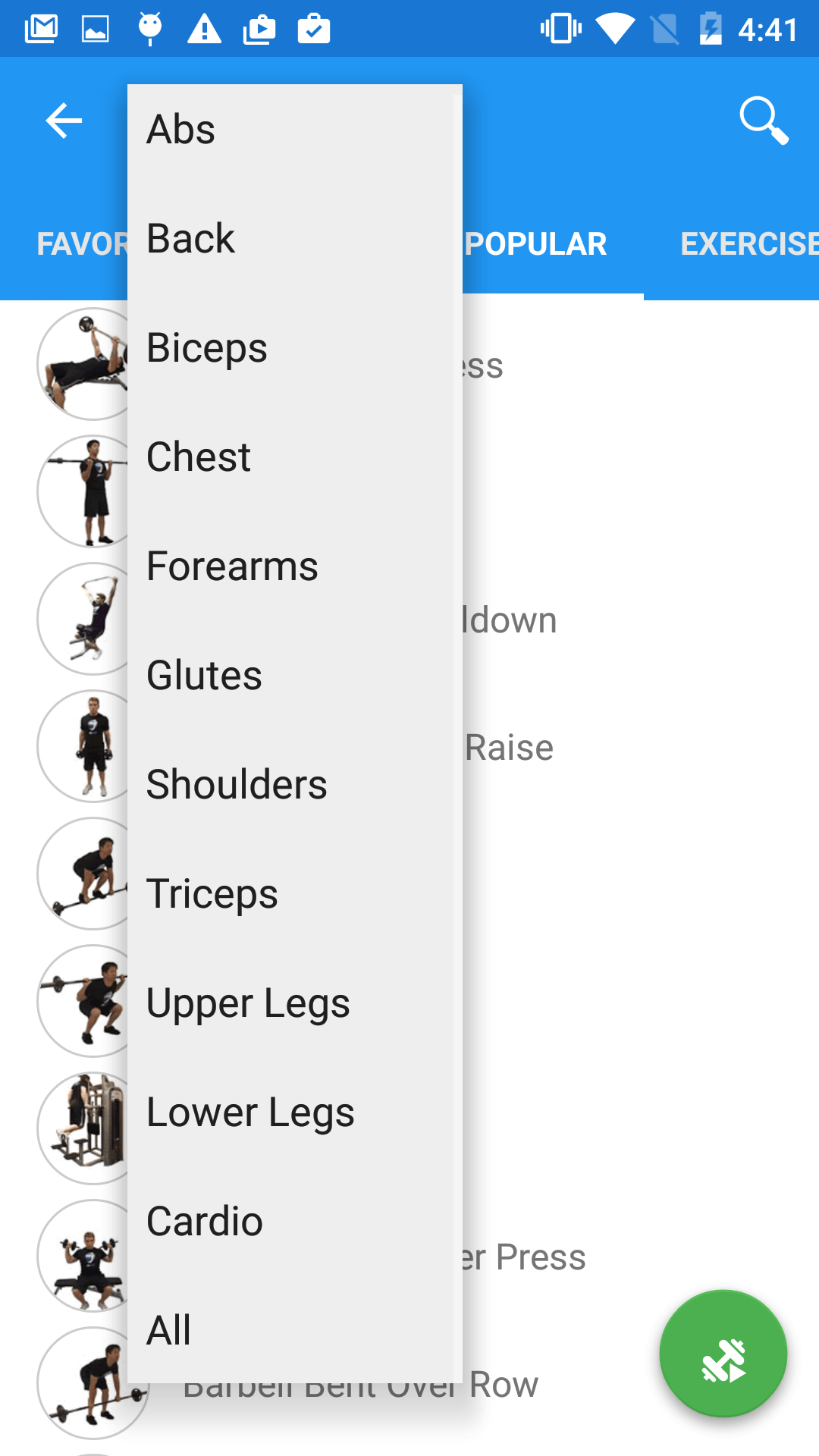Open search with the magnifier icon
This screenshot has width=819, height=1456.
coord(764,121)
